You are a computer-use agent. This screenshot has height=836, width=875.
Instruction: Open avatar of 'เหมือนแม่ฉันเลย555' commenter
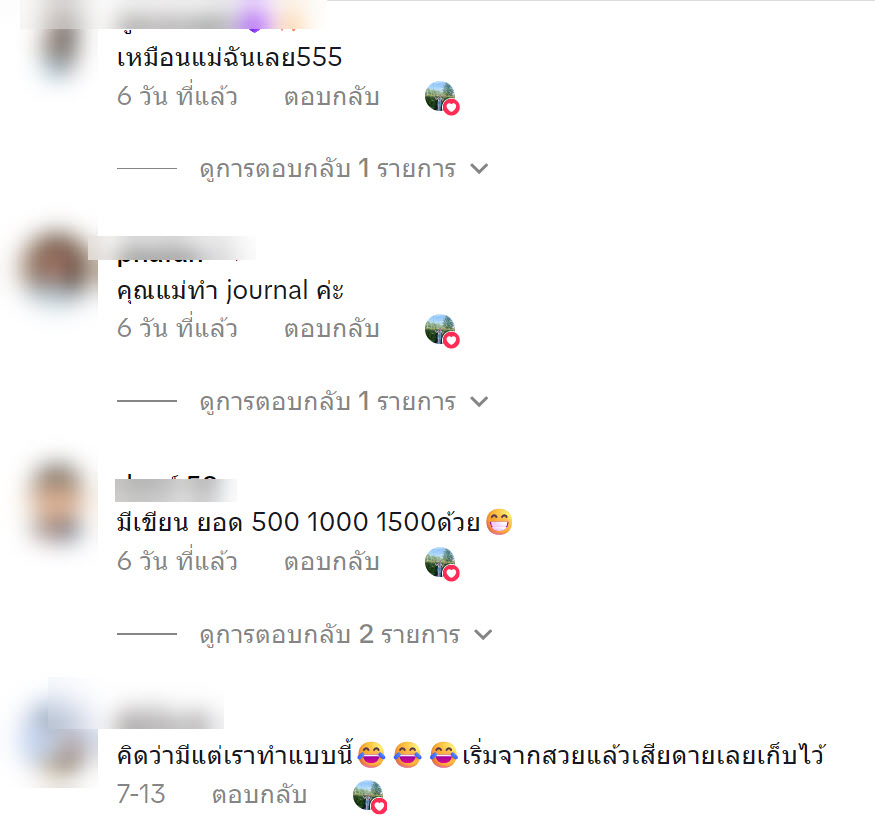(59, 47)
